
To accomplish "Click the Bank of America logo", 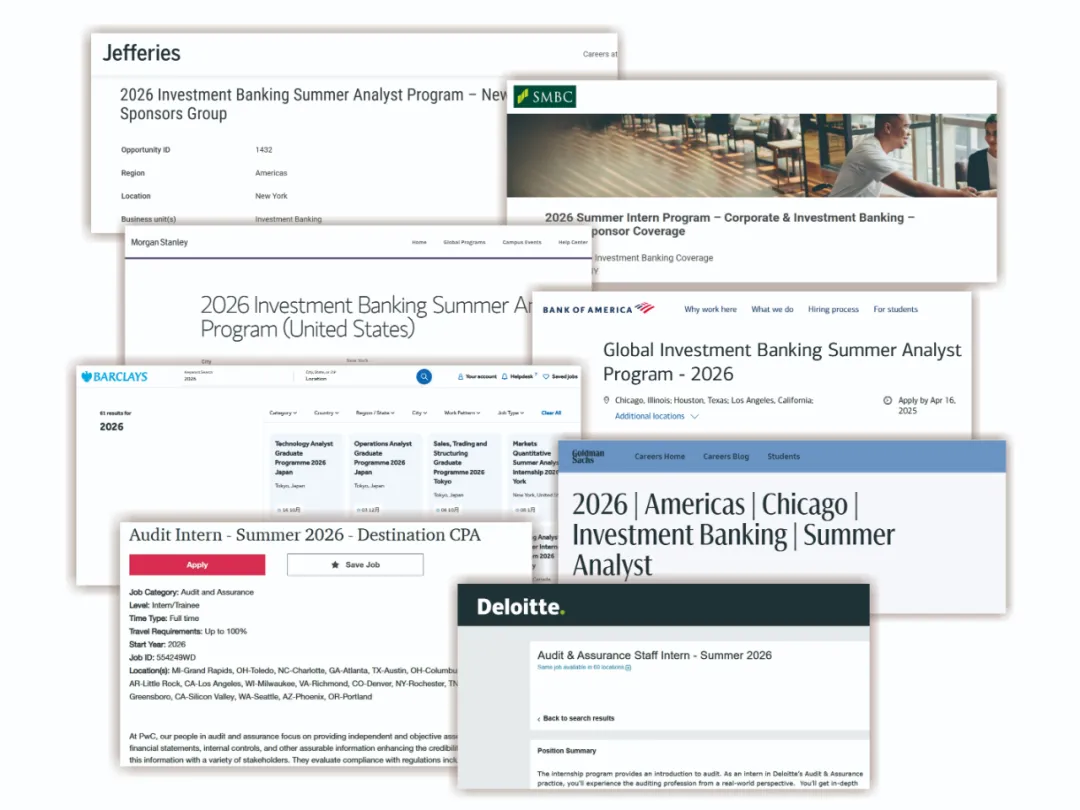I will [x=598, y=309].
